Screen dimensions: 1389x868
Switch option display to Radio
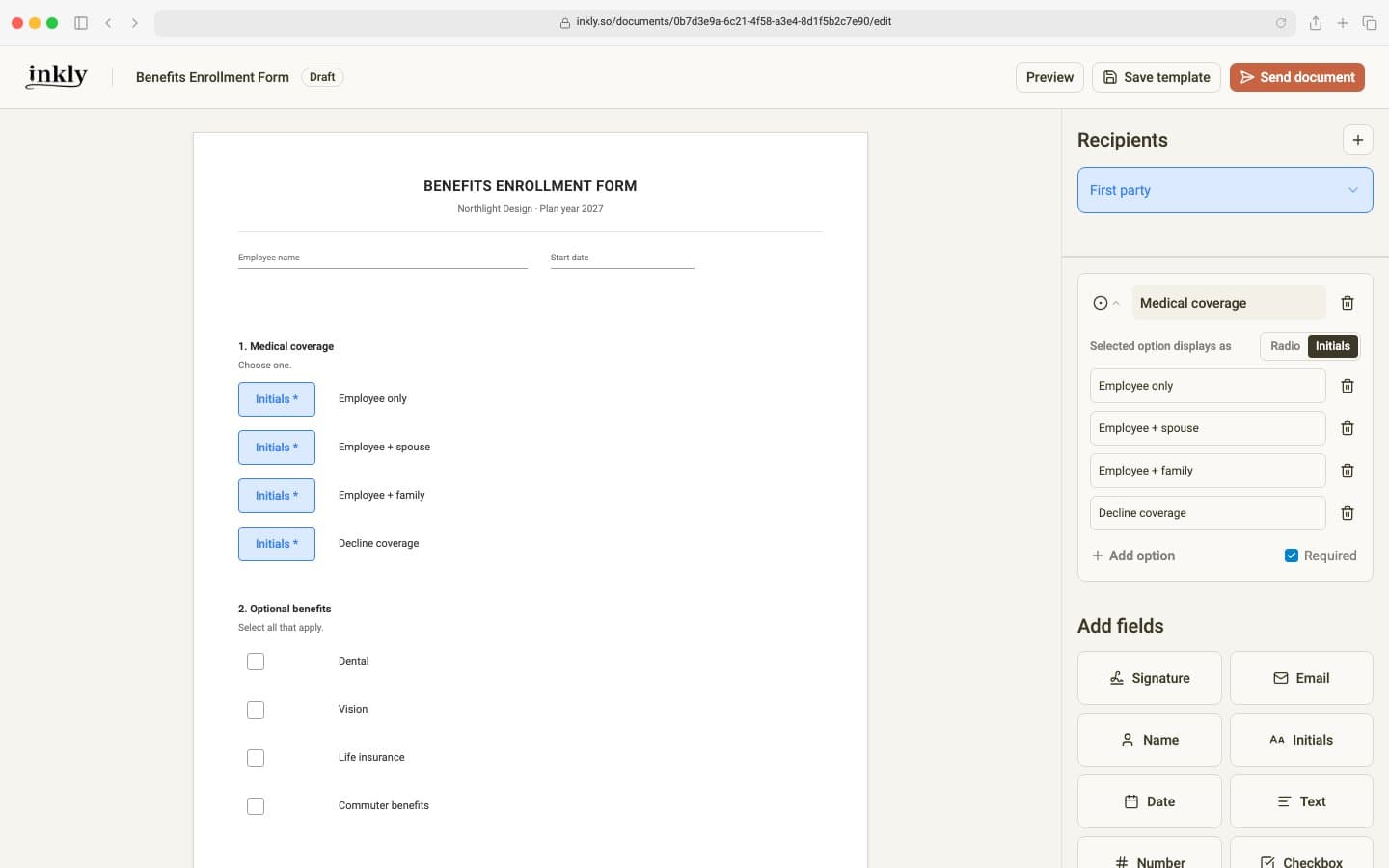(x=1285, y=346)
